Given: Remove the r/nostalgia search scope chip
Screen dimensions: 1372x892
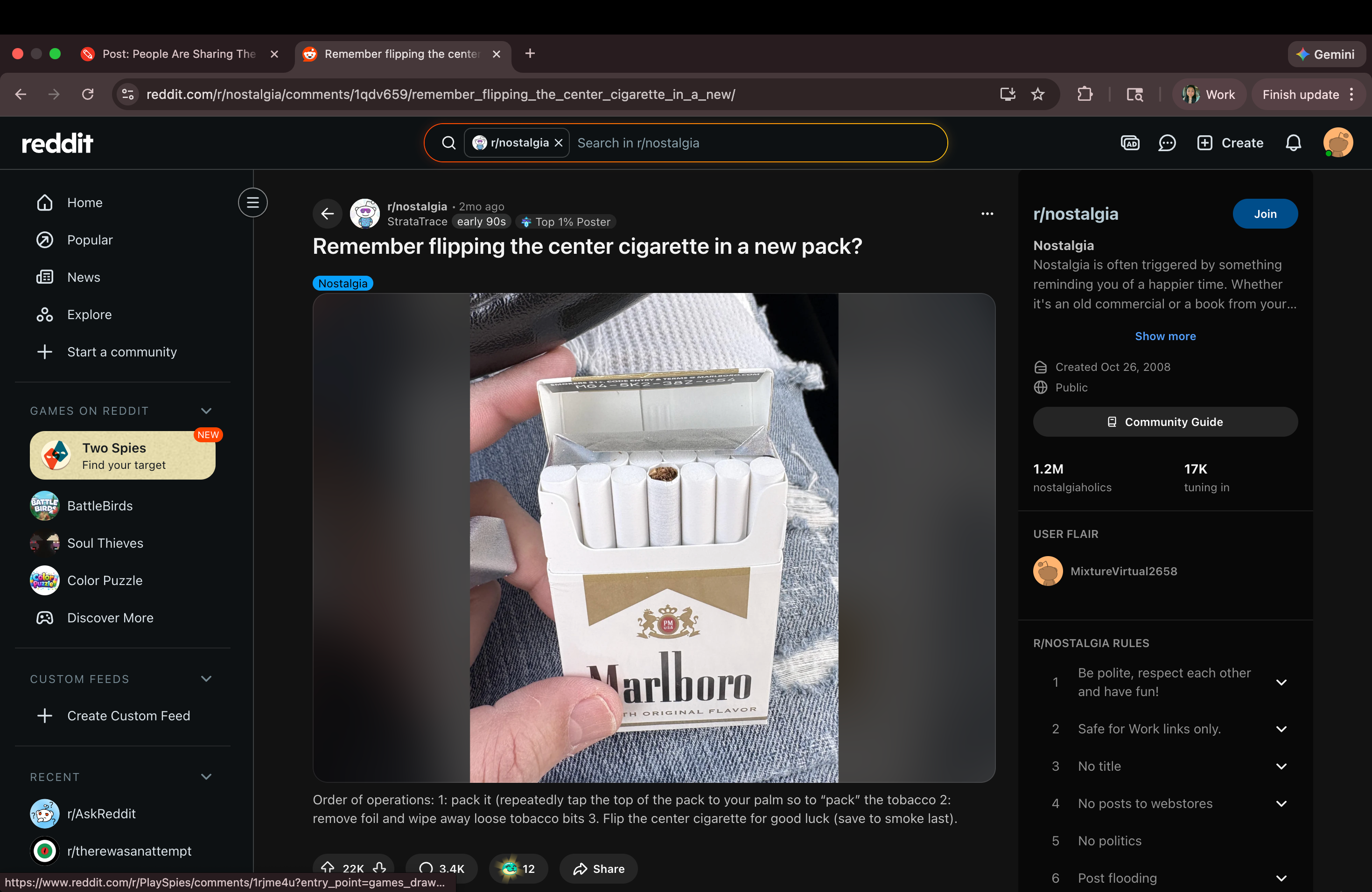Looking at the screenshot, I should point(558,143).
